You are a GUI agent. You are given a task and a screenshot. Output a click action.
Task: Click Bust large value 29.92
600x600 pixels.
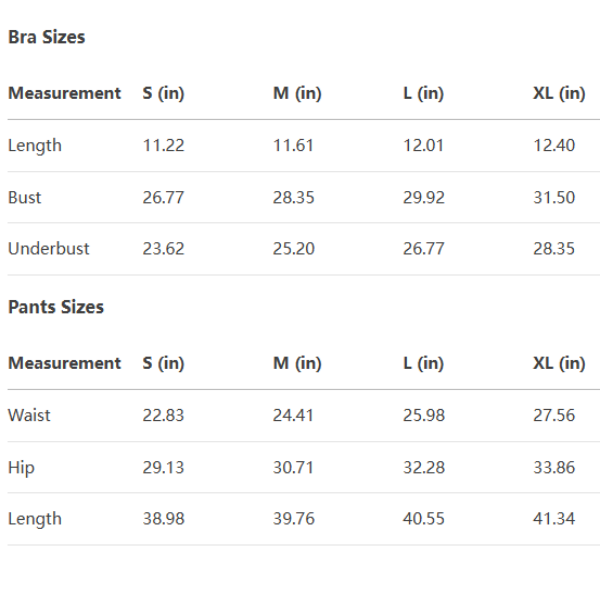click(x=424, y=197)
